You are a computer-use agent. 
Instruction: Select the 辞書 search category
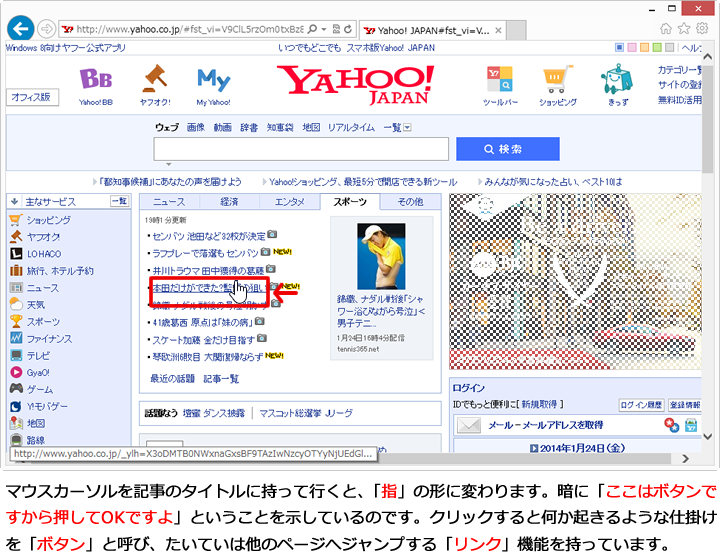click(249, 127)
